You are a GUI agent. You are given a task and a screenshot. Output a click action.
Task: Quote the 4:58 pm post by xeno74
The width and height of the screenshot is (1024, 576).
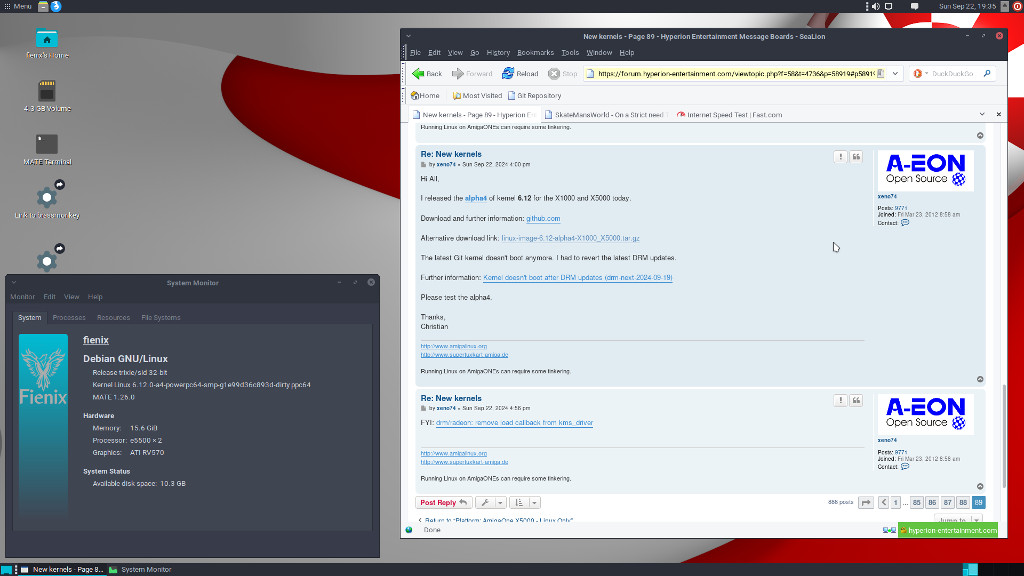856,400
